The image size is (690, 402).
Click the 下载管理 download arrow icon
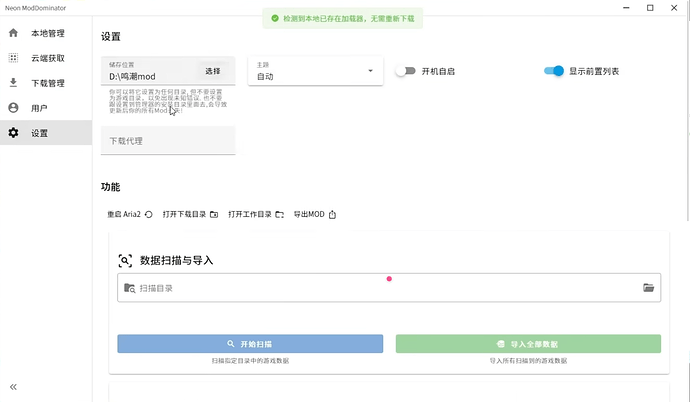[13, 82]
